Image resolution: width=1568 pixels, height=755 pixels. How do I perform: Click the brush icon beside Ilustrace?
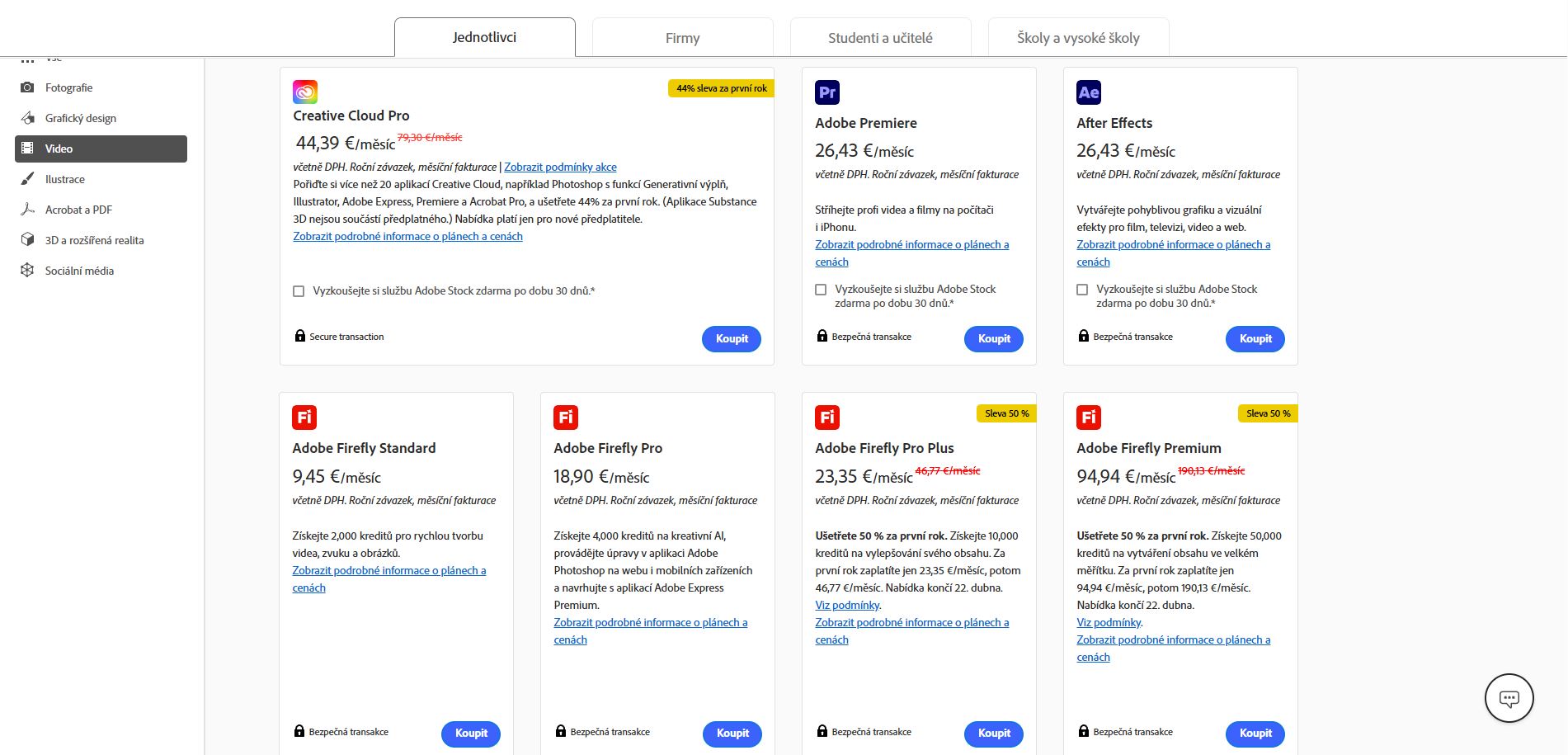(x=27, y=179)
